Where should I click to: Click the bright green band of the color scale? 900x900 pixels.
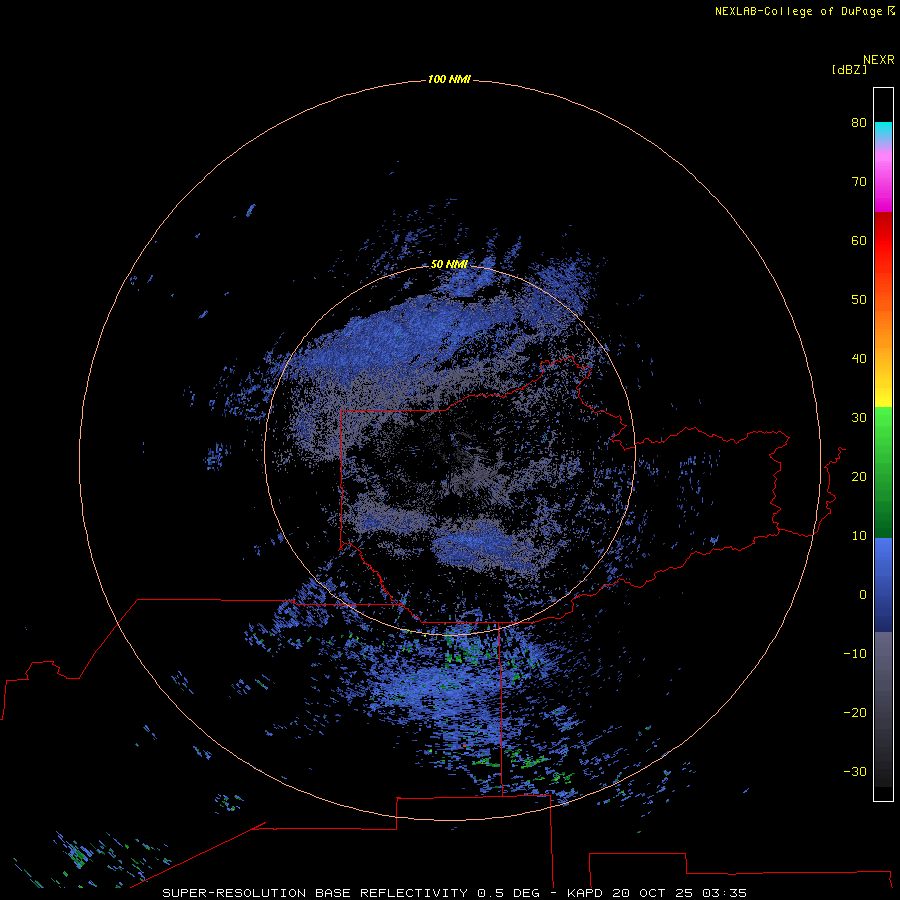click(x=883, y=422)
